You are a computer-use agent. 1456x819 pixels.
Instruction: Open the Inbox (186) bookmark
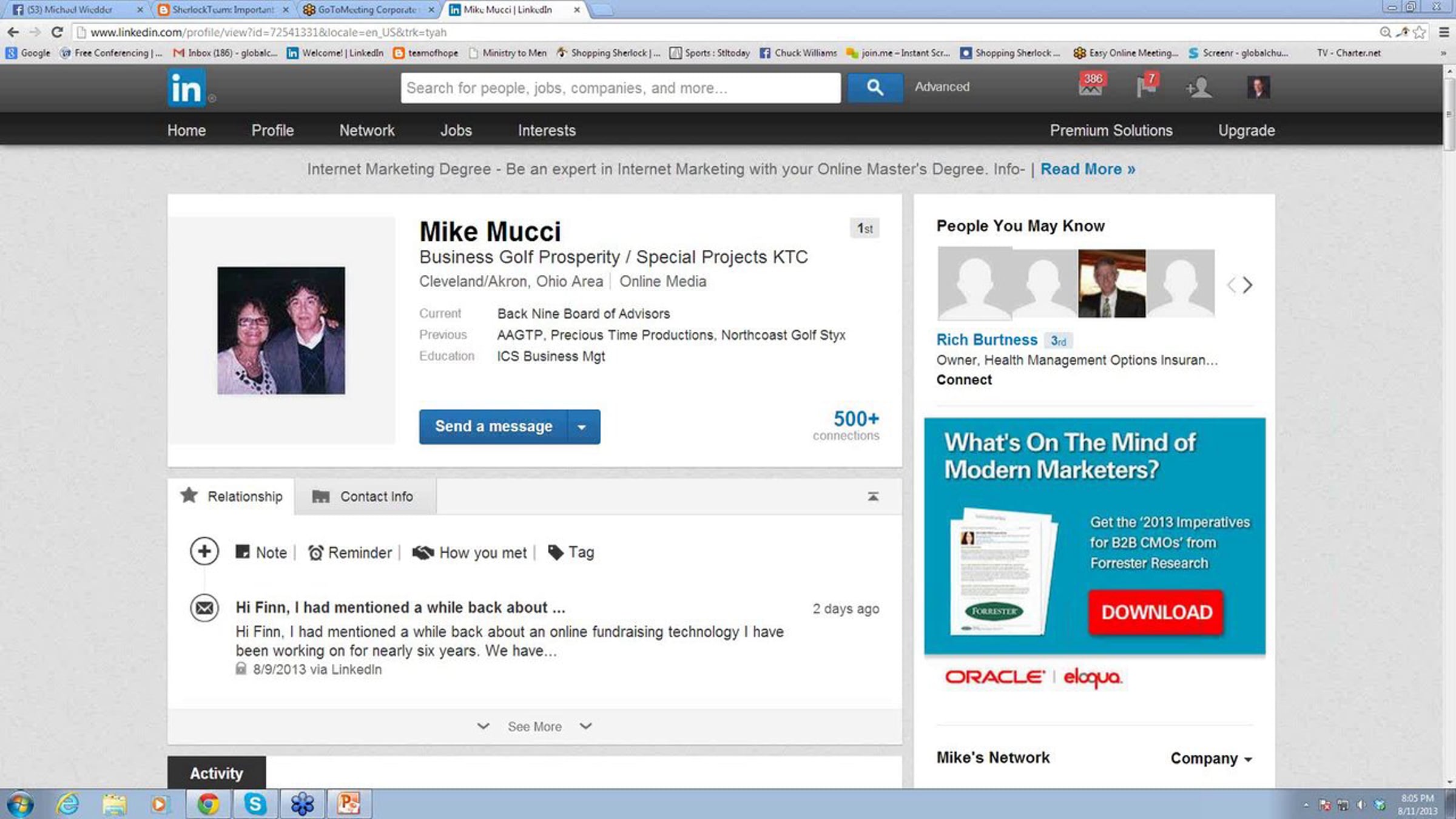coord(225,53)
